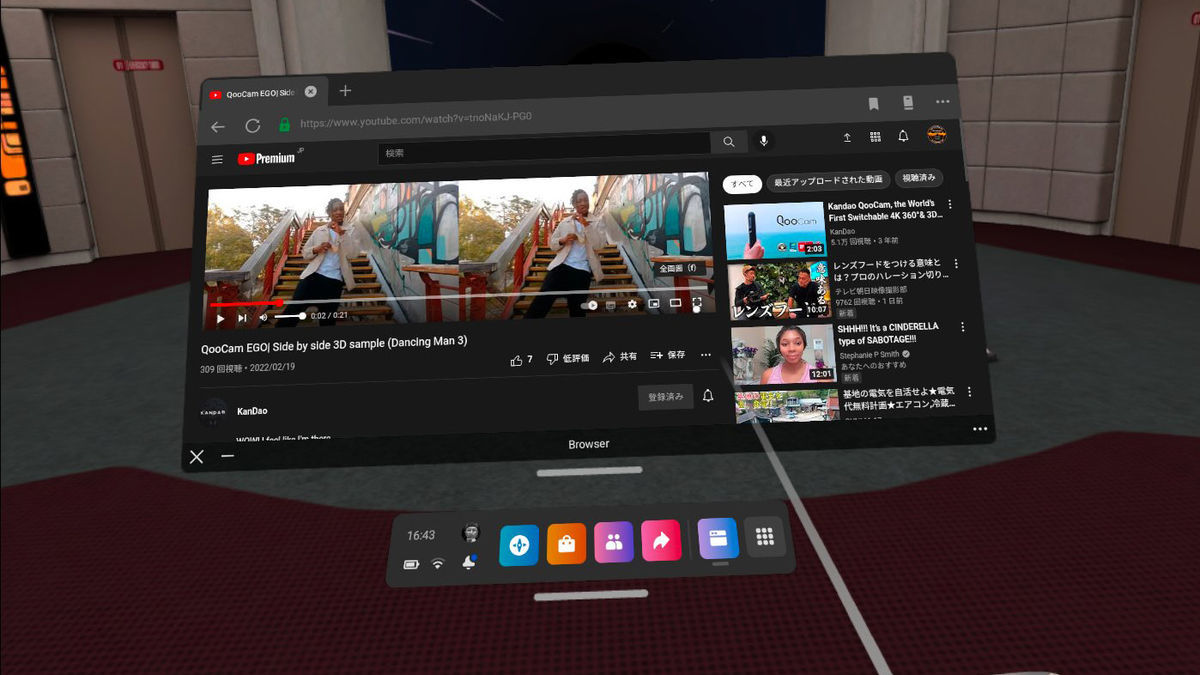The image size is (1200, 675).
Task: Toggle the autoplay switch in player
Action: click(x=590, y=305)
